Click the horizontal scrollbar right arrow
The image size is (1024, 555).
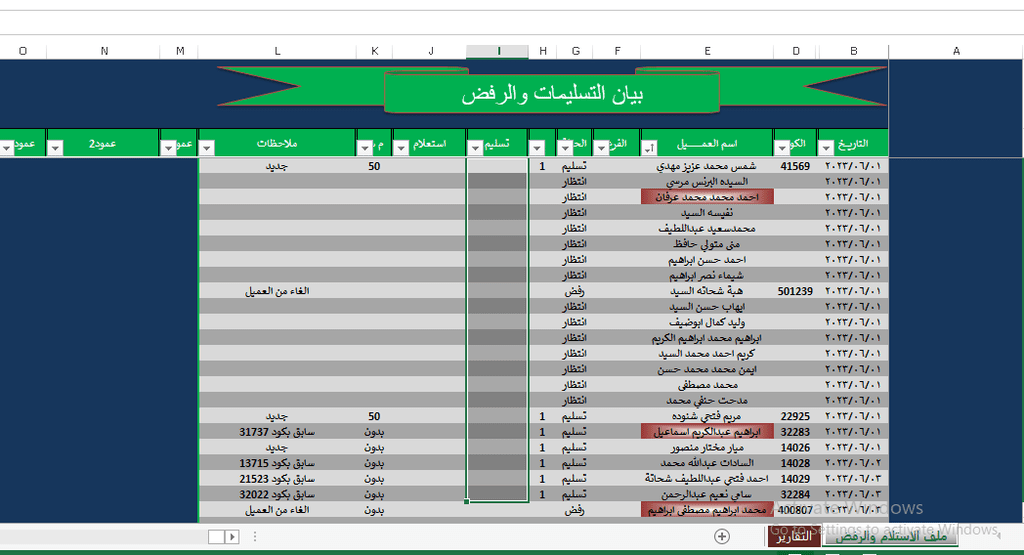tap(232, 537)
